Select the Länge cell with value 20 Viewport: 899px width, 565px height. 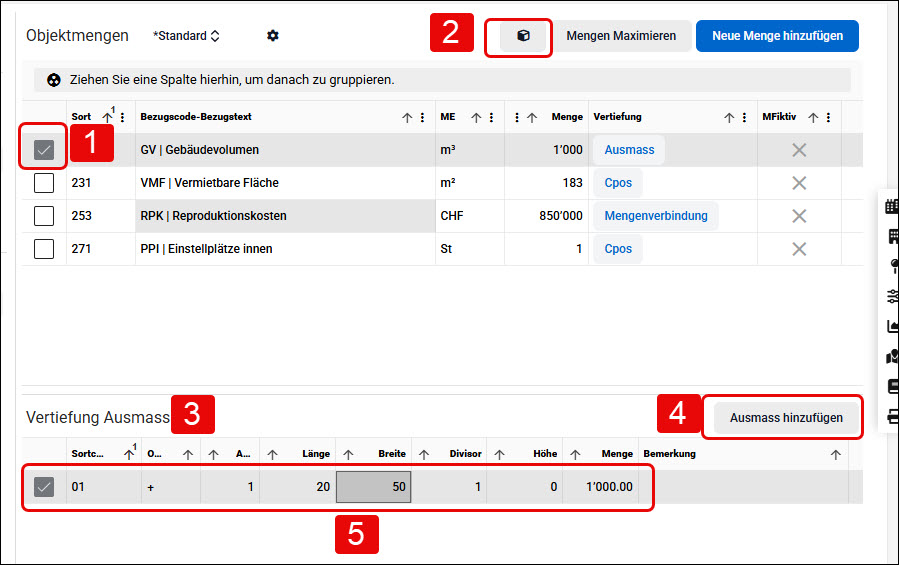tap(298, 487)
